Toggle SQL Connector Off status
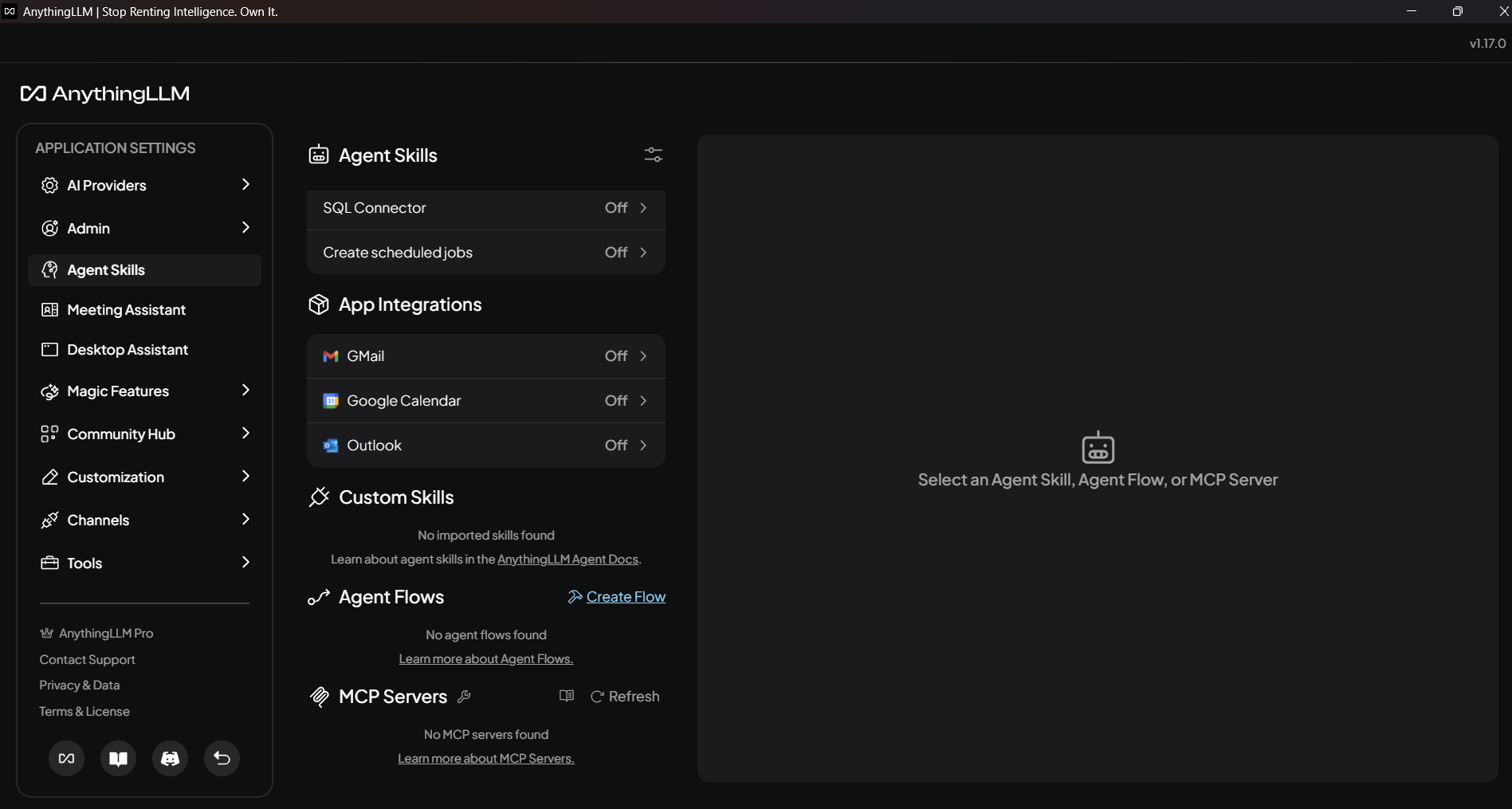The height and width of the screenshot is (809, 1512). click(616, 208)
